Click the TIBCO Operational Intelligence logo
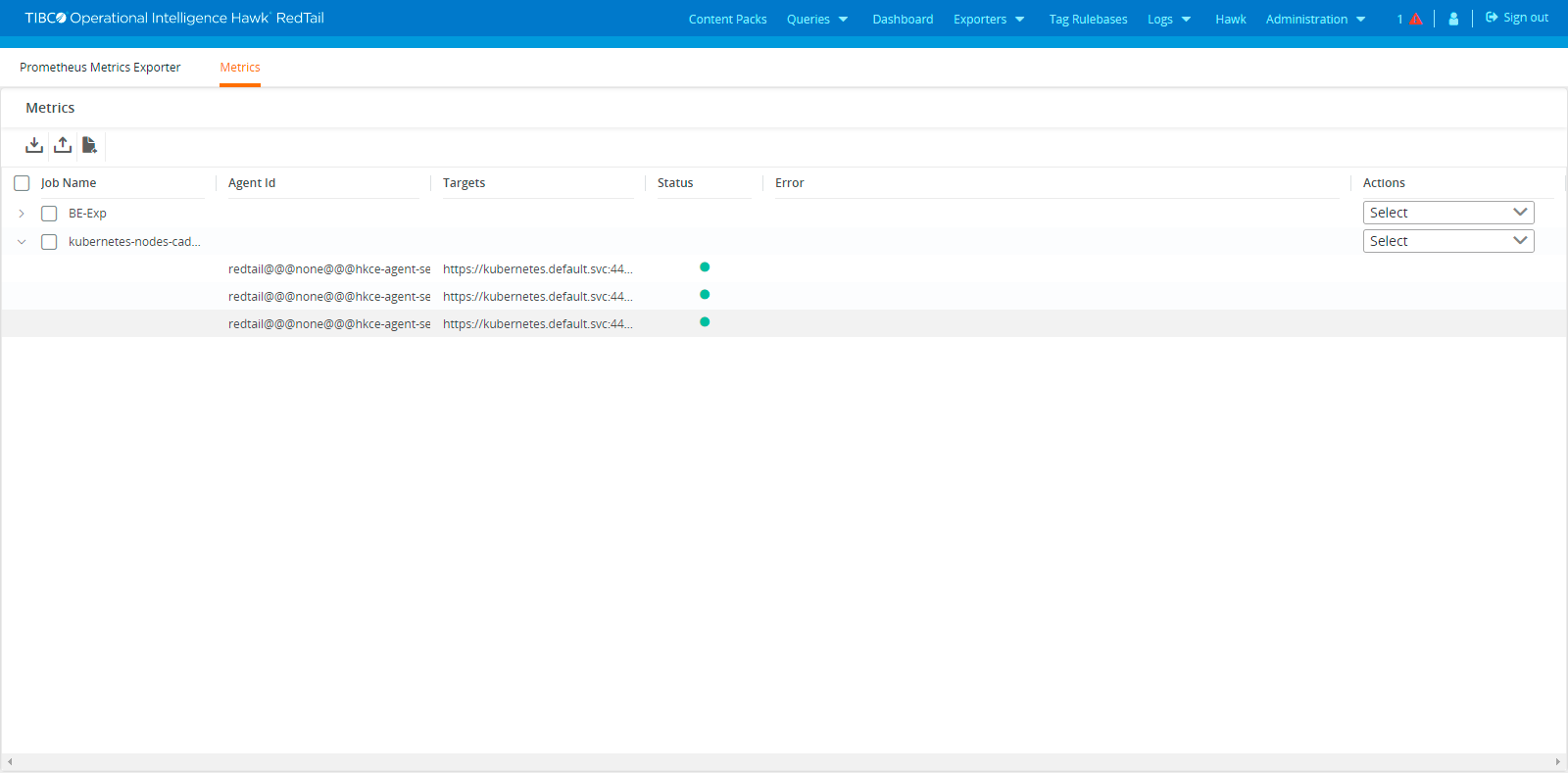1568x773 pixels. click(174, 18)
